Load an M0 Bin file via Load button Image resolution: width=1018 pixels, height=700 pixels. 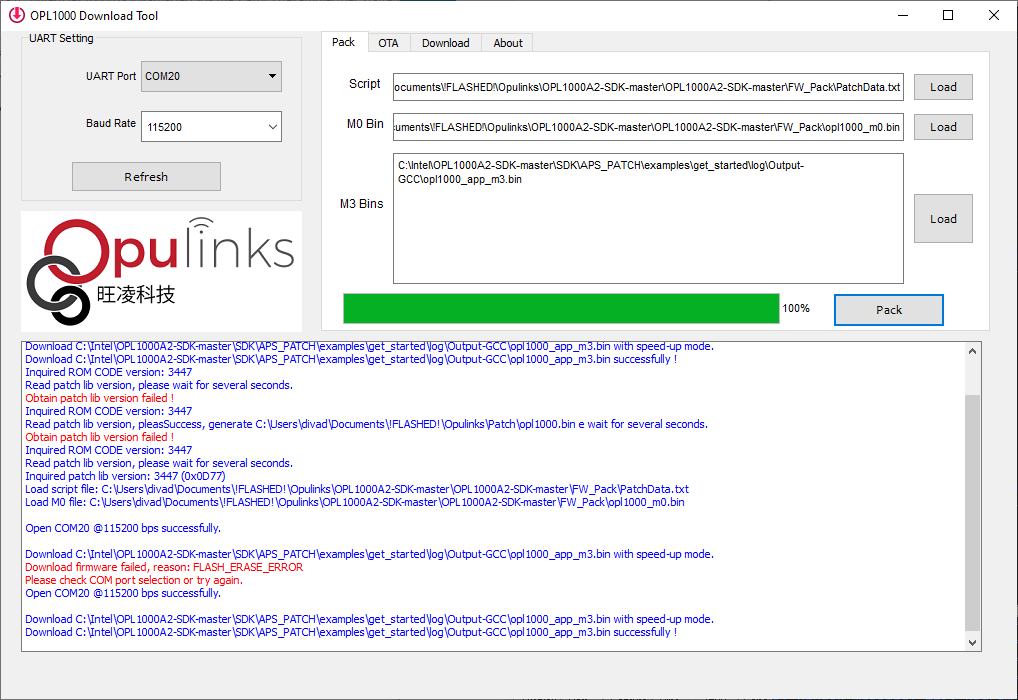click(x=943, y=127)
